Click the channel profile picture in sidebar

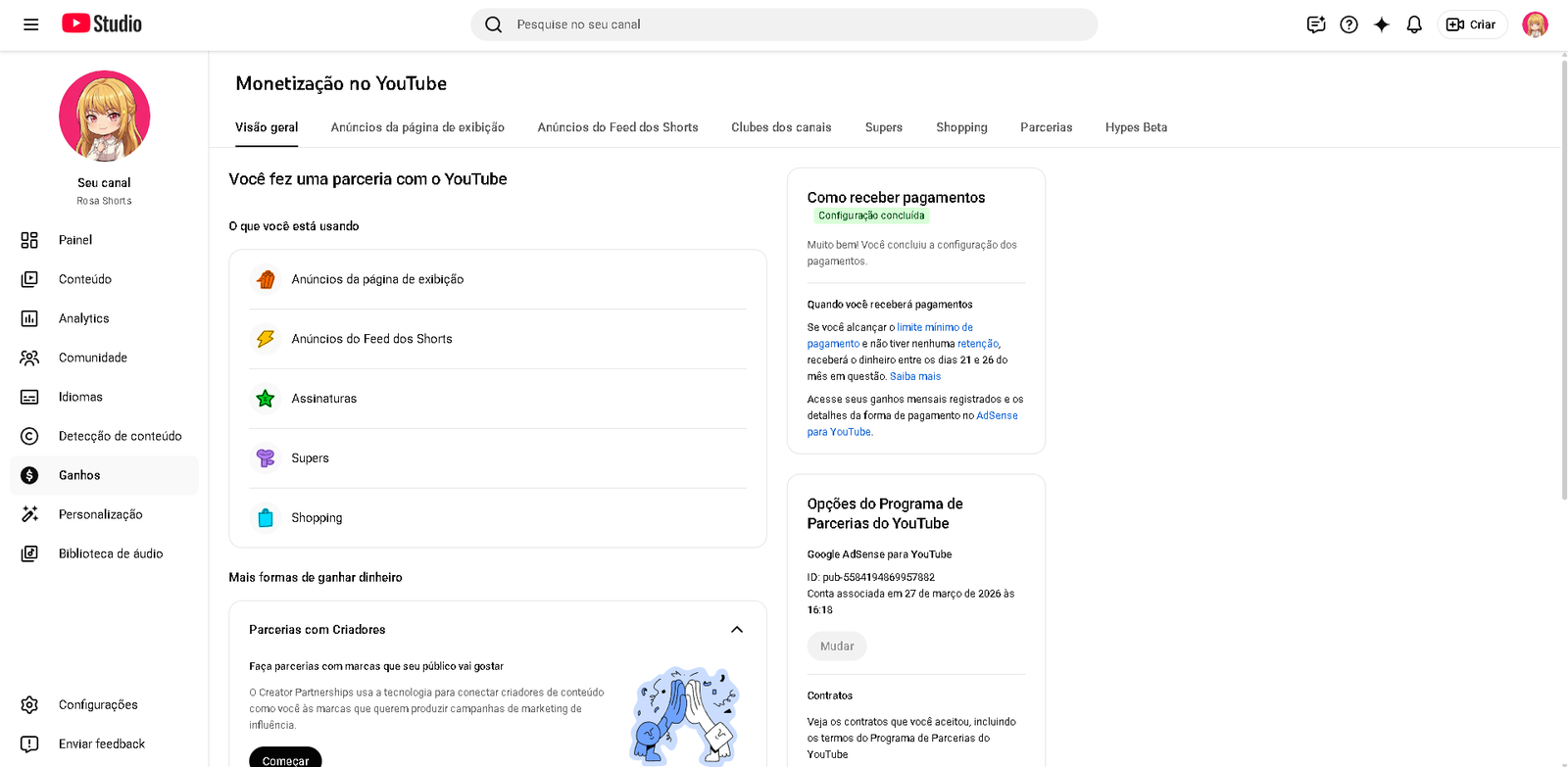pyautogui.click(x=105, y=116)
